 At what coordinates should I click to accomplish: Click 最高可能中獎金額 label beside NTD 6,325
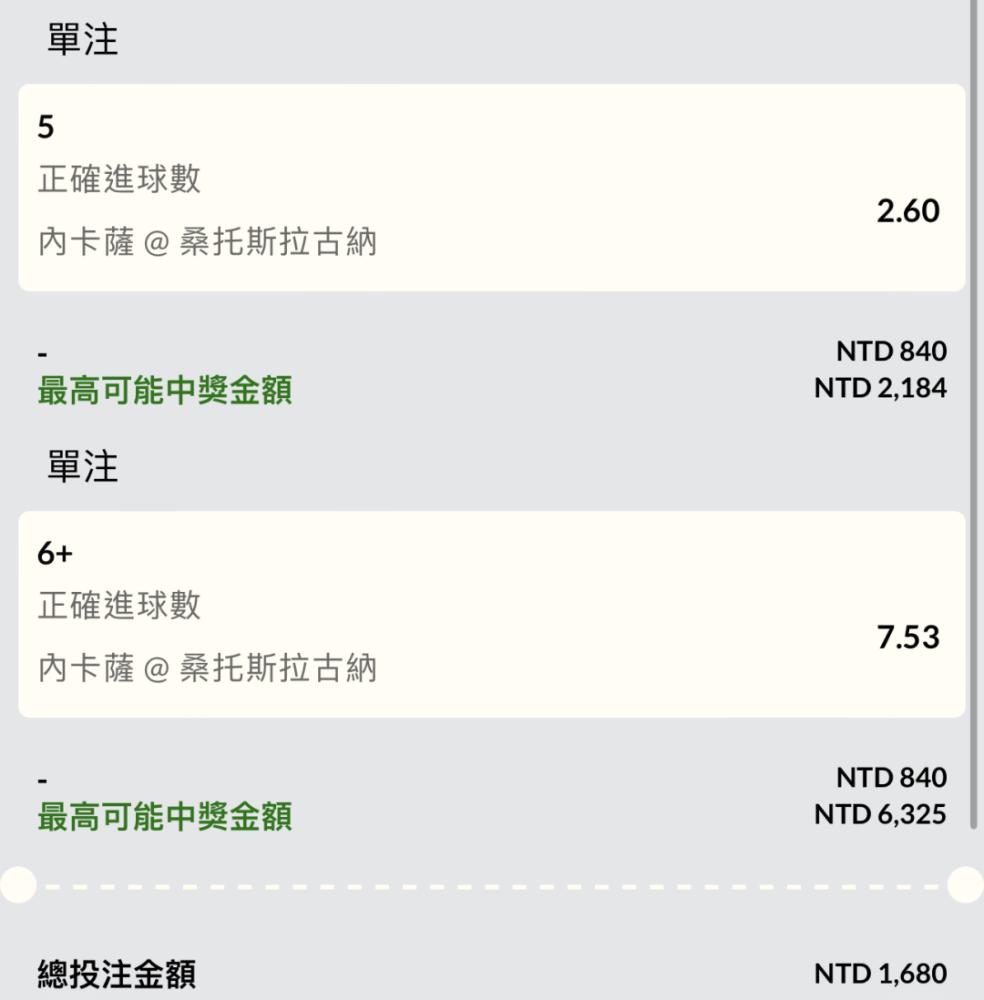tap(165, 816)
